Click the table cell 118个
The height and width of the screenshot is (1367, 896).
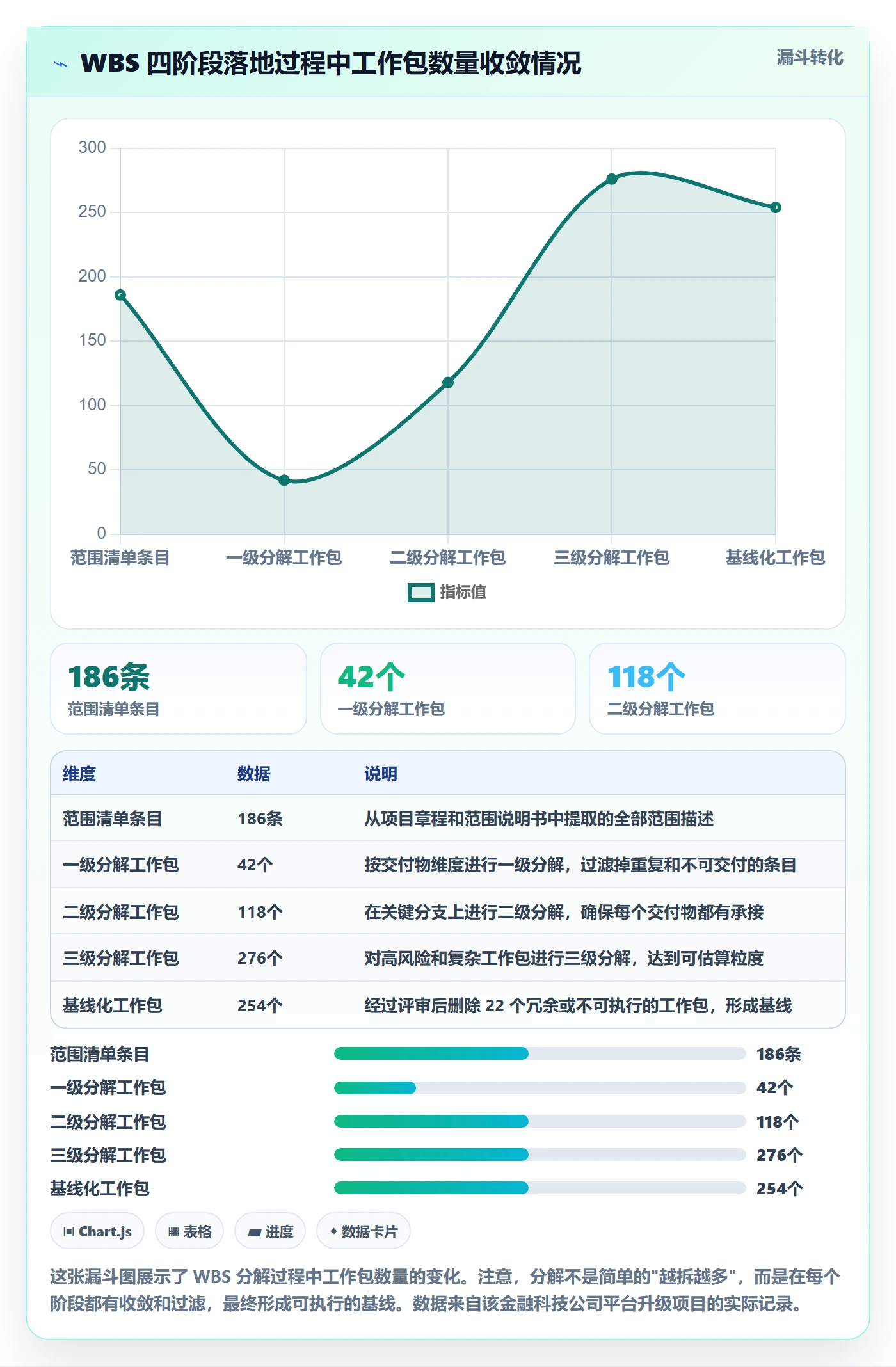pyautogui.click(x=260, y=912)
